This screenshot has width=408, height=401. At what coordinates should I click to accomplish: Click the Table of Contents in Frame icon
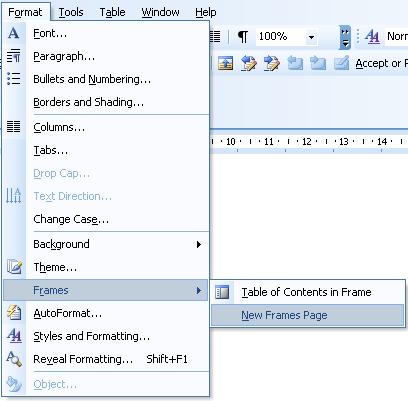tap(222, 292)
